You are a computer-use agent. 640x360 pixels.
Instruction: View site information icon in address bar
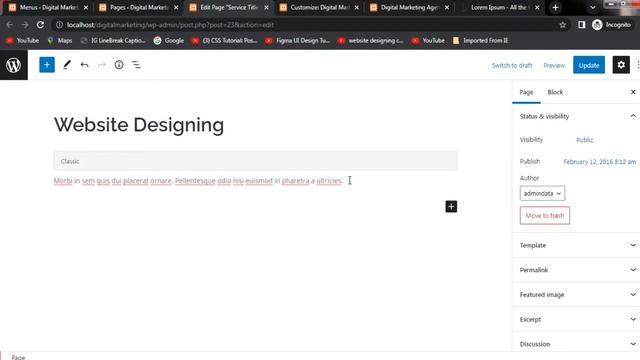click(59, 25)
